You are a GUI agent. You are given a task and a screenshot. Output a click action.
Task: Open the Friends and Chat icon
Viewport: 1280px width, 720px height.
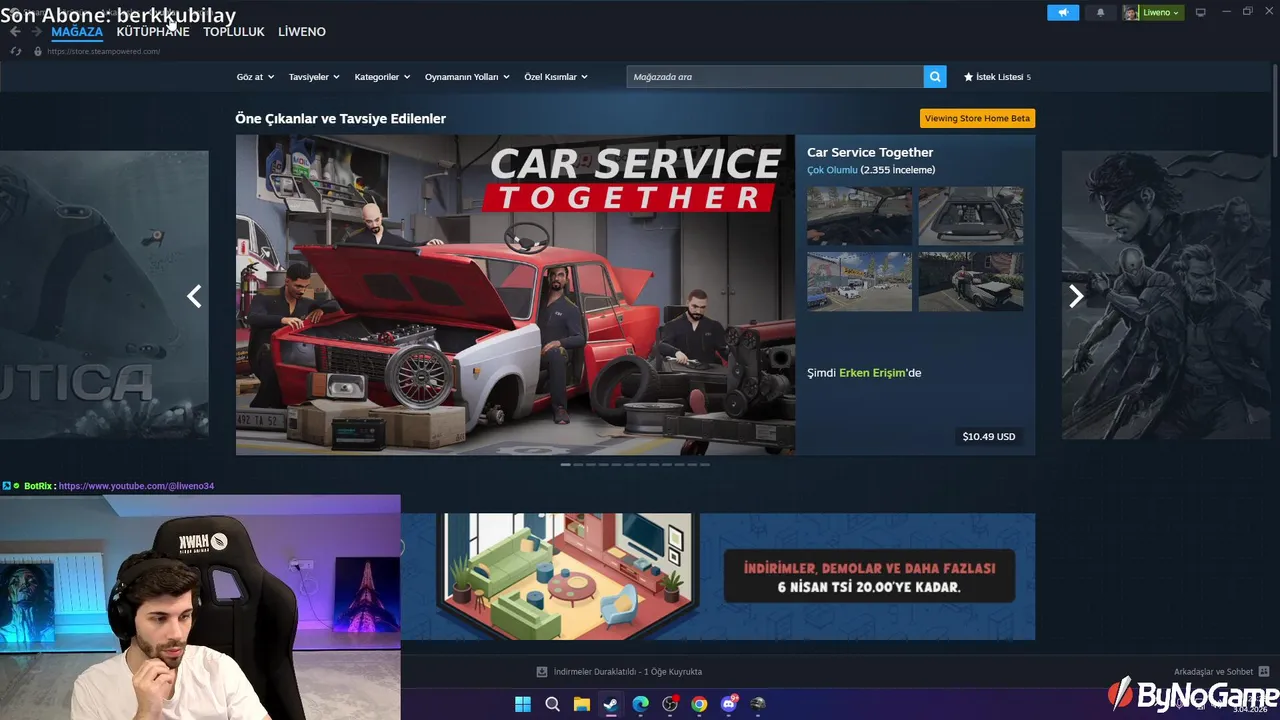[1264, 672]
